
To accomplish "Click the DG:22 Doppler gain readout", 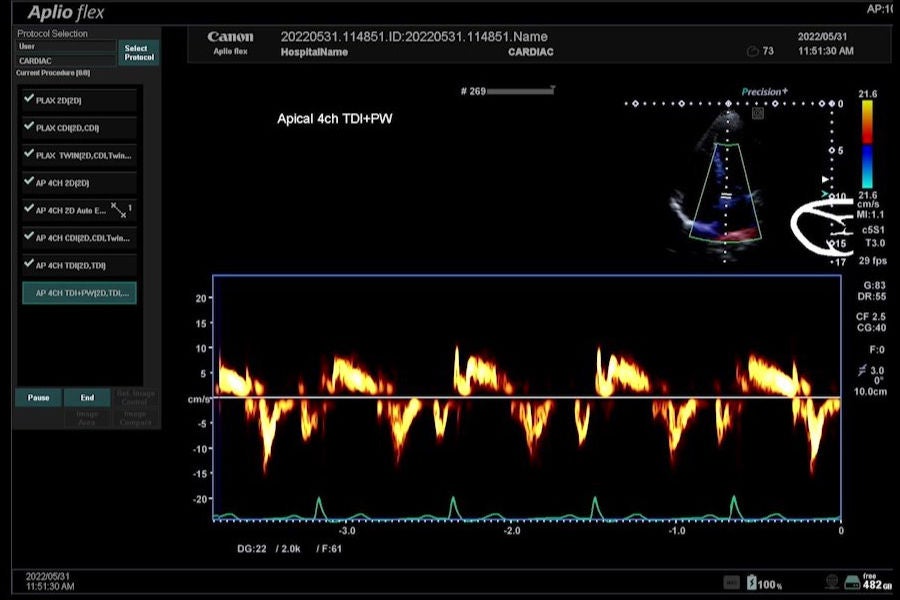I will click(252, 549).
